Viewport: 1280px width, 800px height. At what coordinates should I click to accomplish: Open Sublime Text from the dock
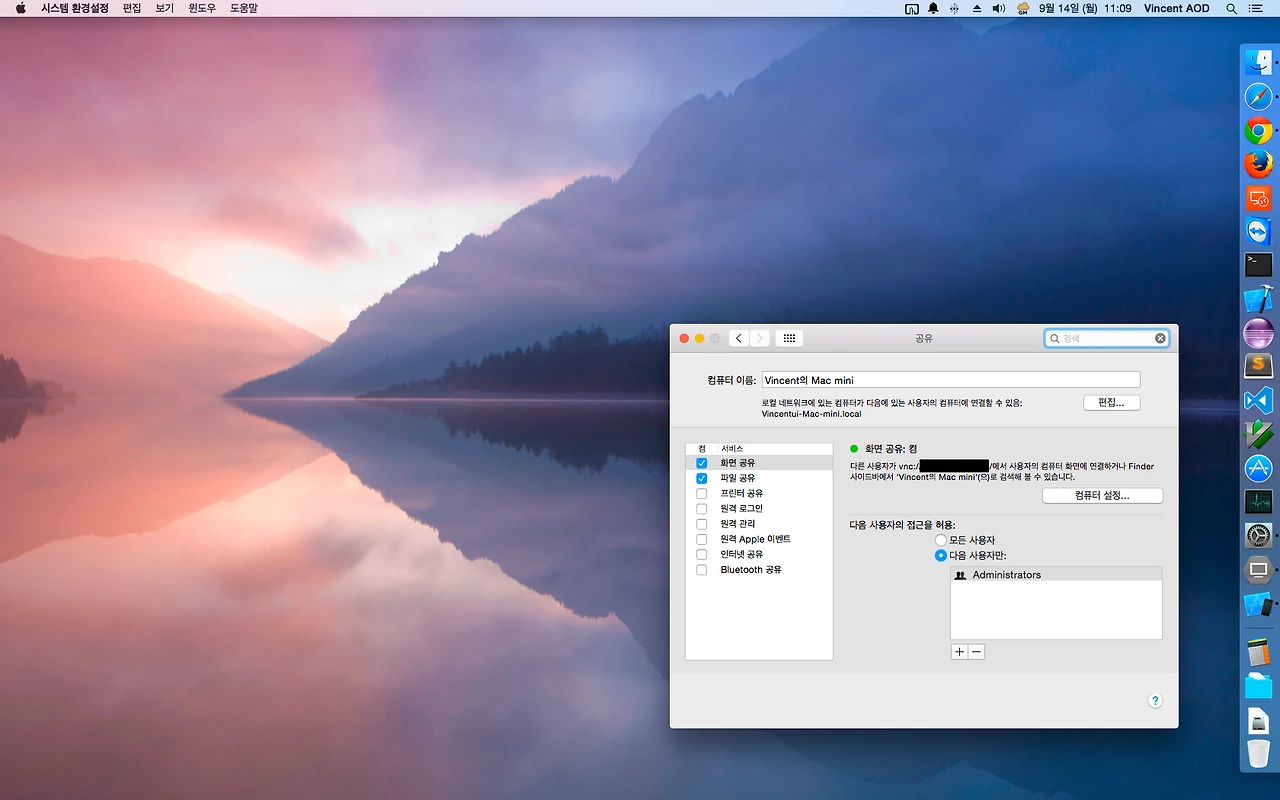(x=1257, y=366)
